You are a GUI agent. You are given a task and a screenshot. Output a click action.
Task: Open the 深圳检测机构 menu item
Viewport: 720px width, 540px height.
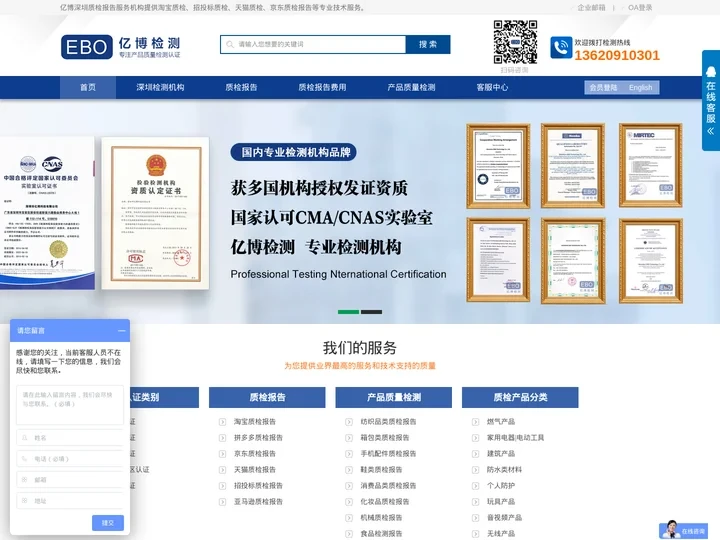[x=160, y=87]
